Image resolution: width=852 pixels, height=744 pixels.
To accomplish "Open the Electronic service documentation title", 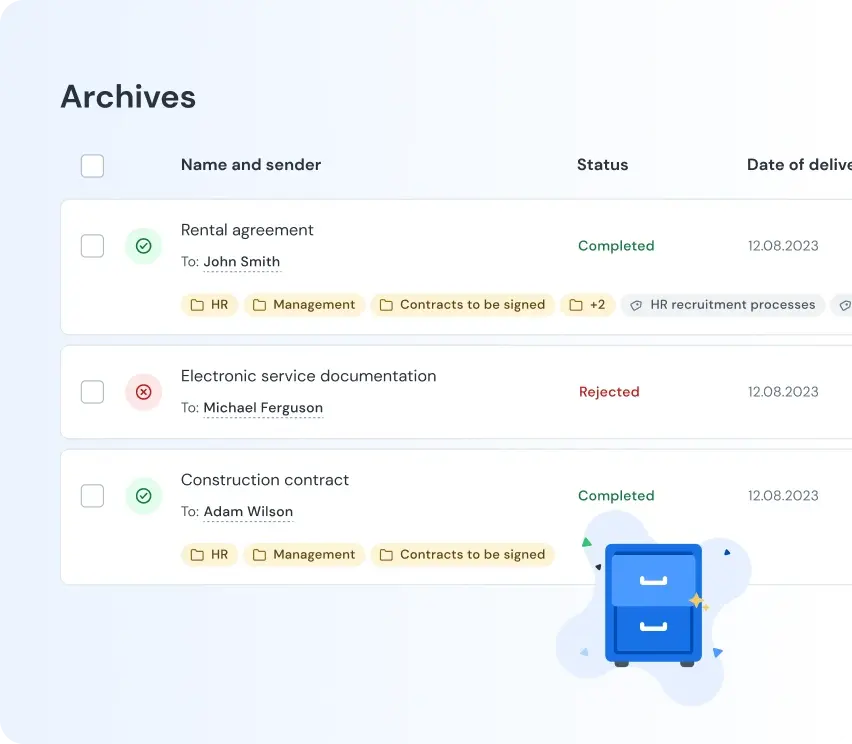I will (309, 376).
